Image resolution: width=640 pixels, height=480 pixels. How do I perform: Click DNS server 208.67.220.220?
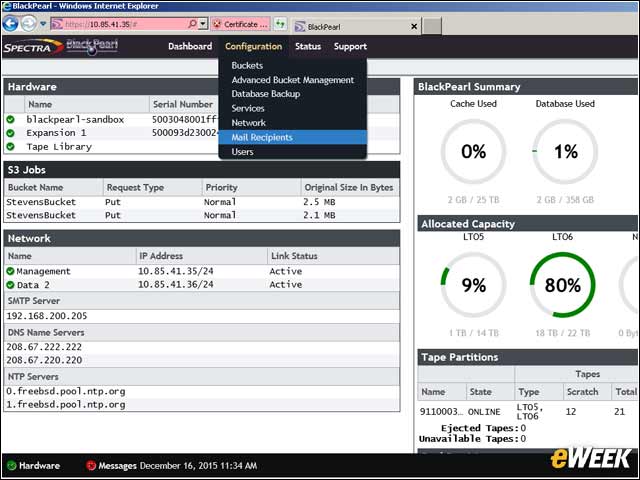point(44,360)
